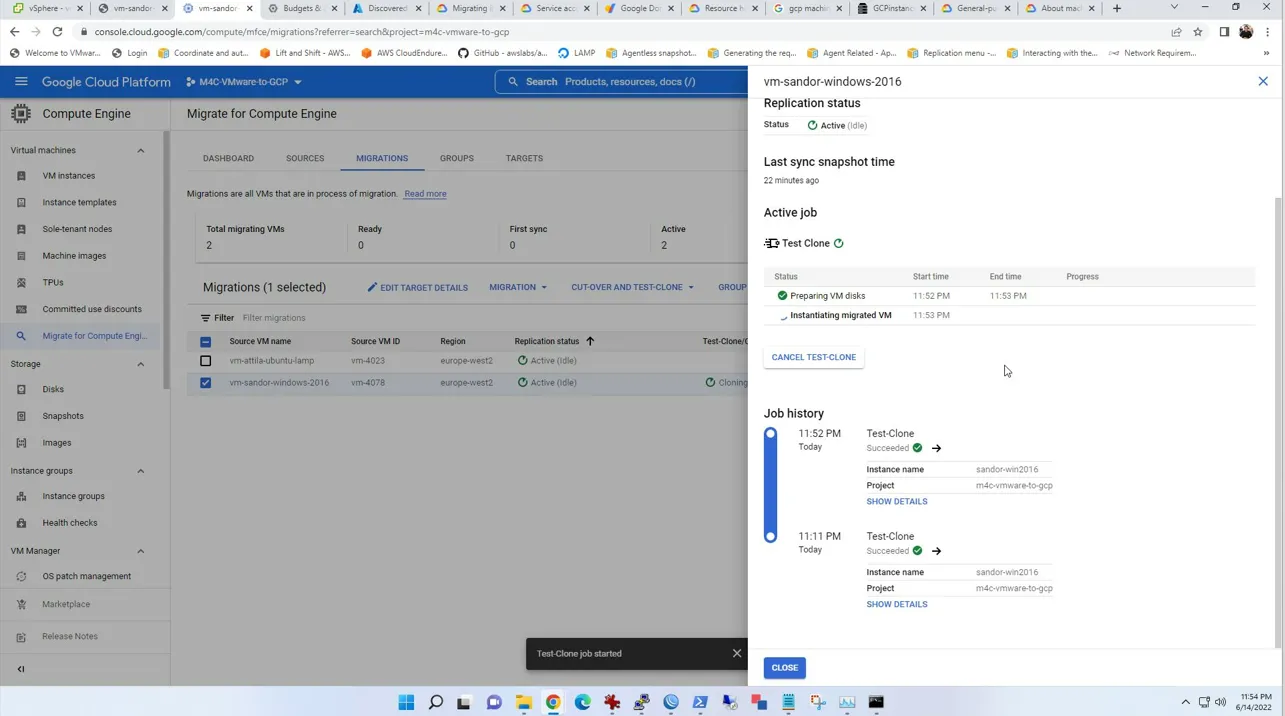Click OS patch management icon
The image size is (1285, 716).
(x=21, y=576)
